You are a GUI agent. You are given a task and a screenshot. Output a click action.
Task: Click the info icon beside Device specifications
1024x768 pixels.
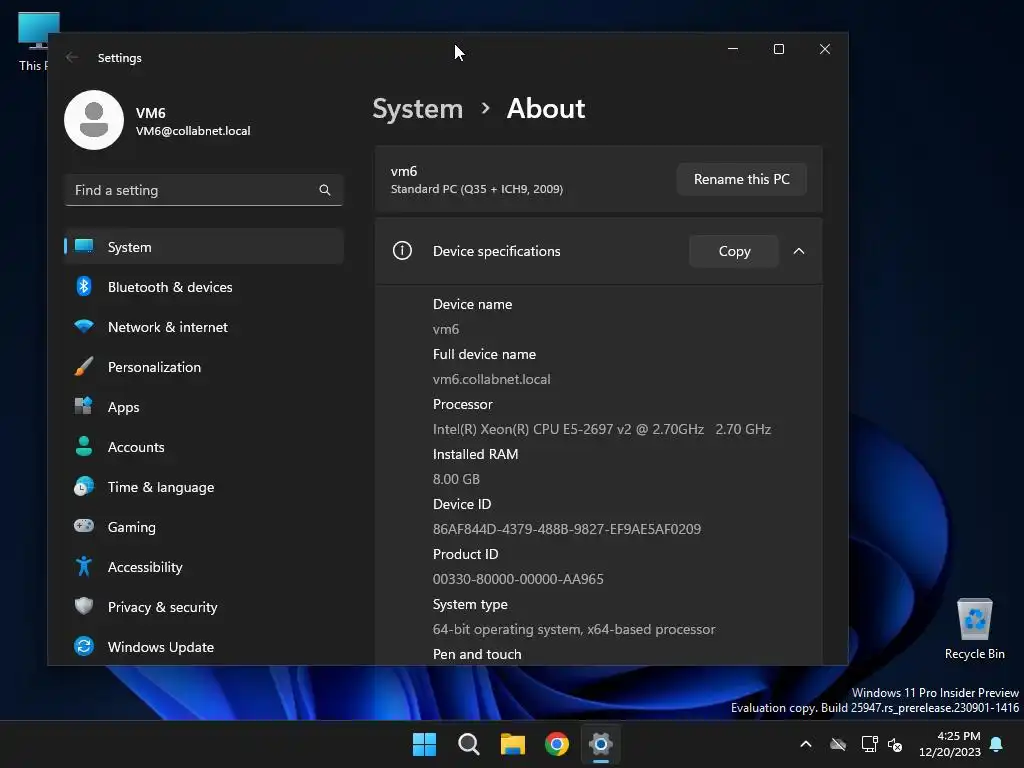(402, 251)
